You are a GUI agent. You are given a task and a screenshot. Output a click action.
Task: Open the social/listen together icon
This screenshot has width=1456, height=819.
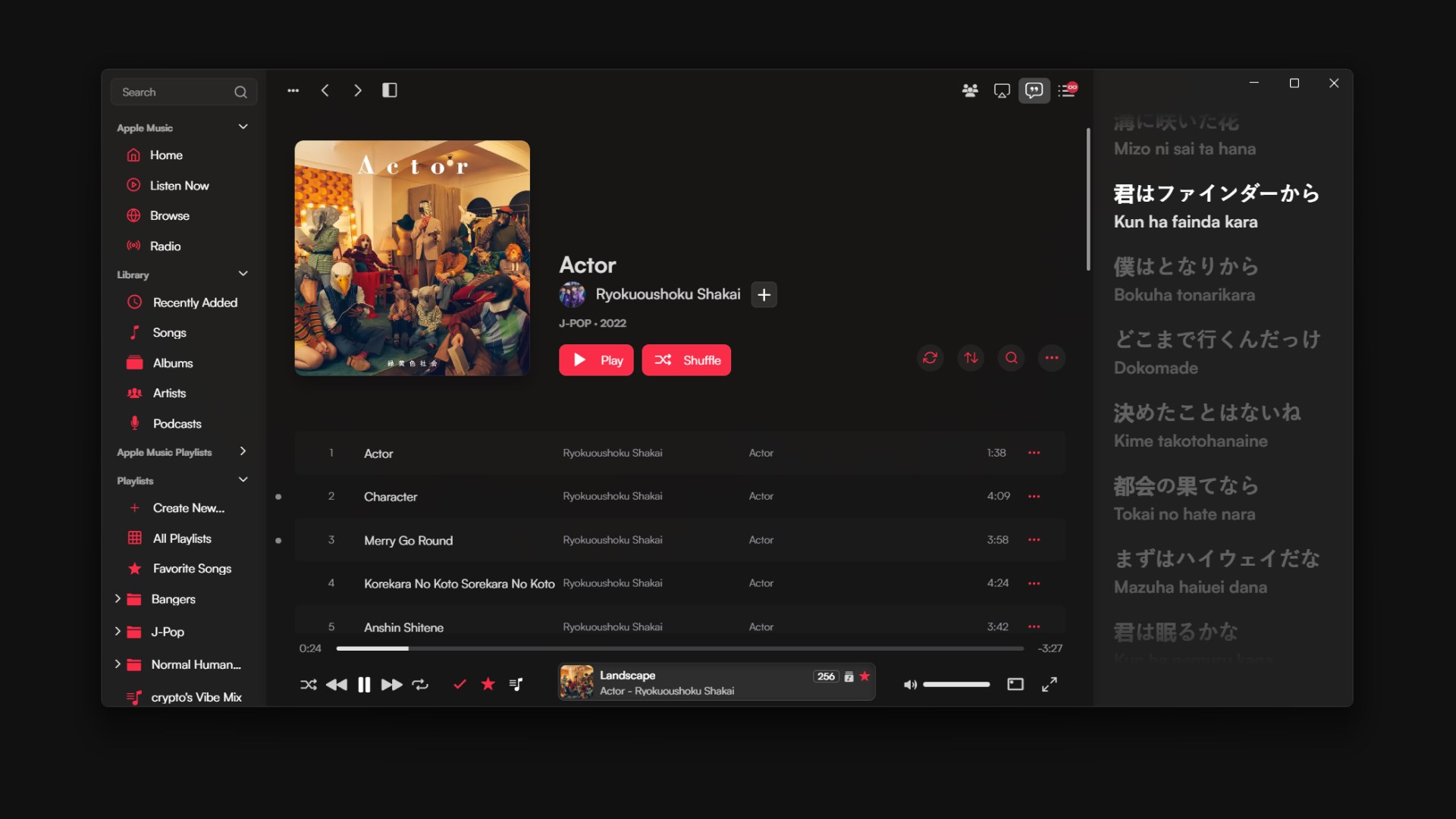coord(969,90)
